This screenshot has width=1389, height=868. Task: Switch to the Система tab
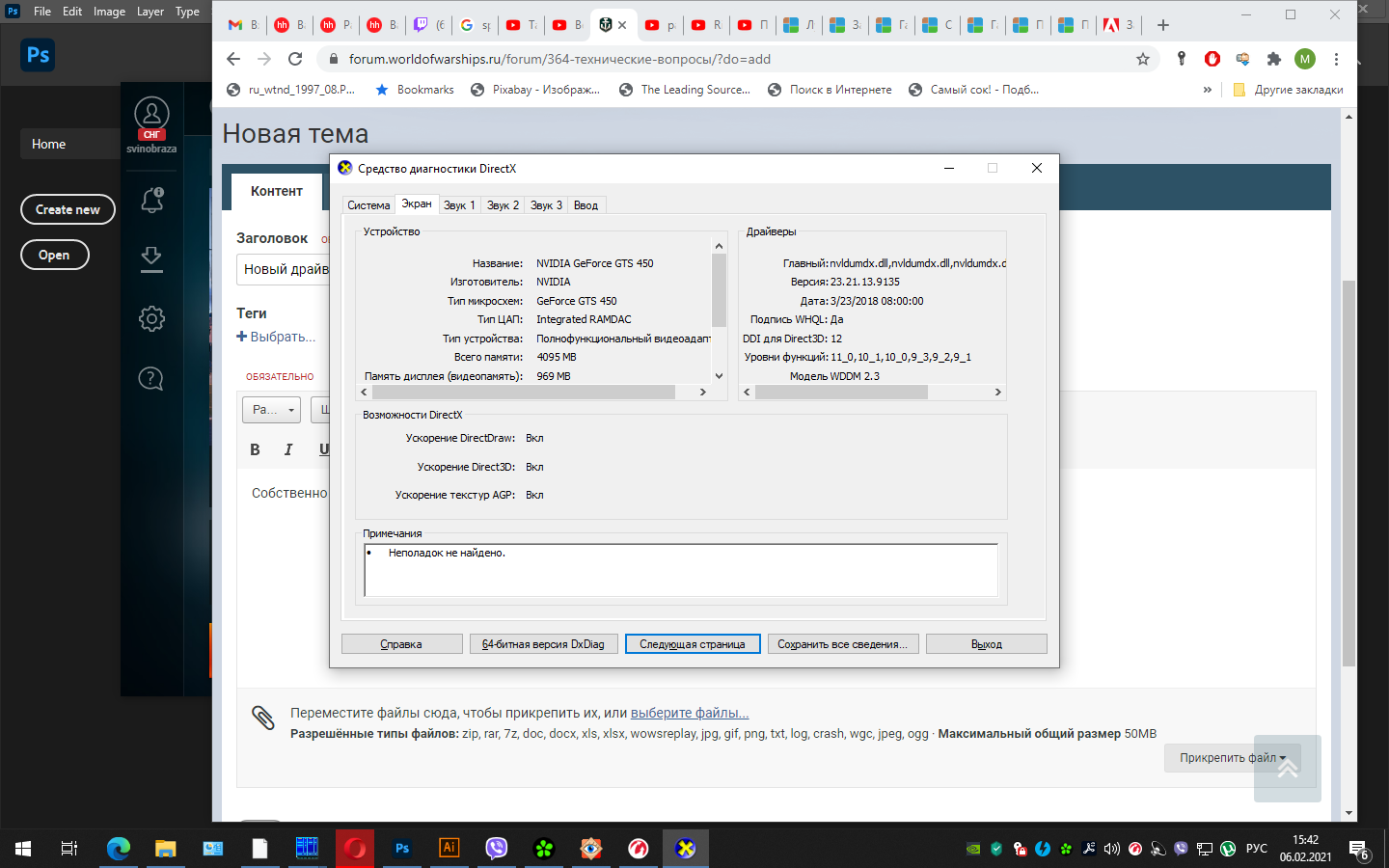point(368,205)
